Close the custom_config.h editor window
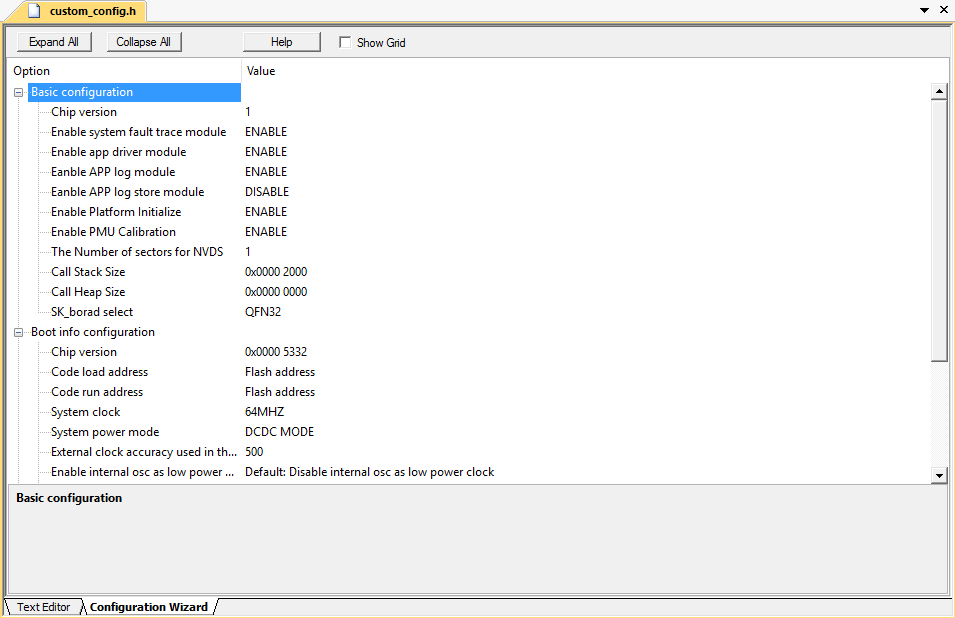This screenshot has height=618, width=955. (x=943, y=10)
